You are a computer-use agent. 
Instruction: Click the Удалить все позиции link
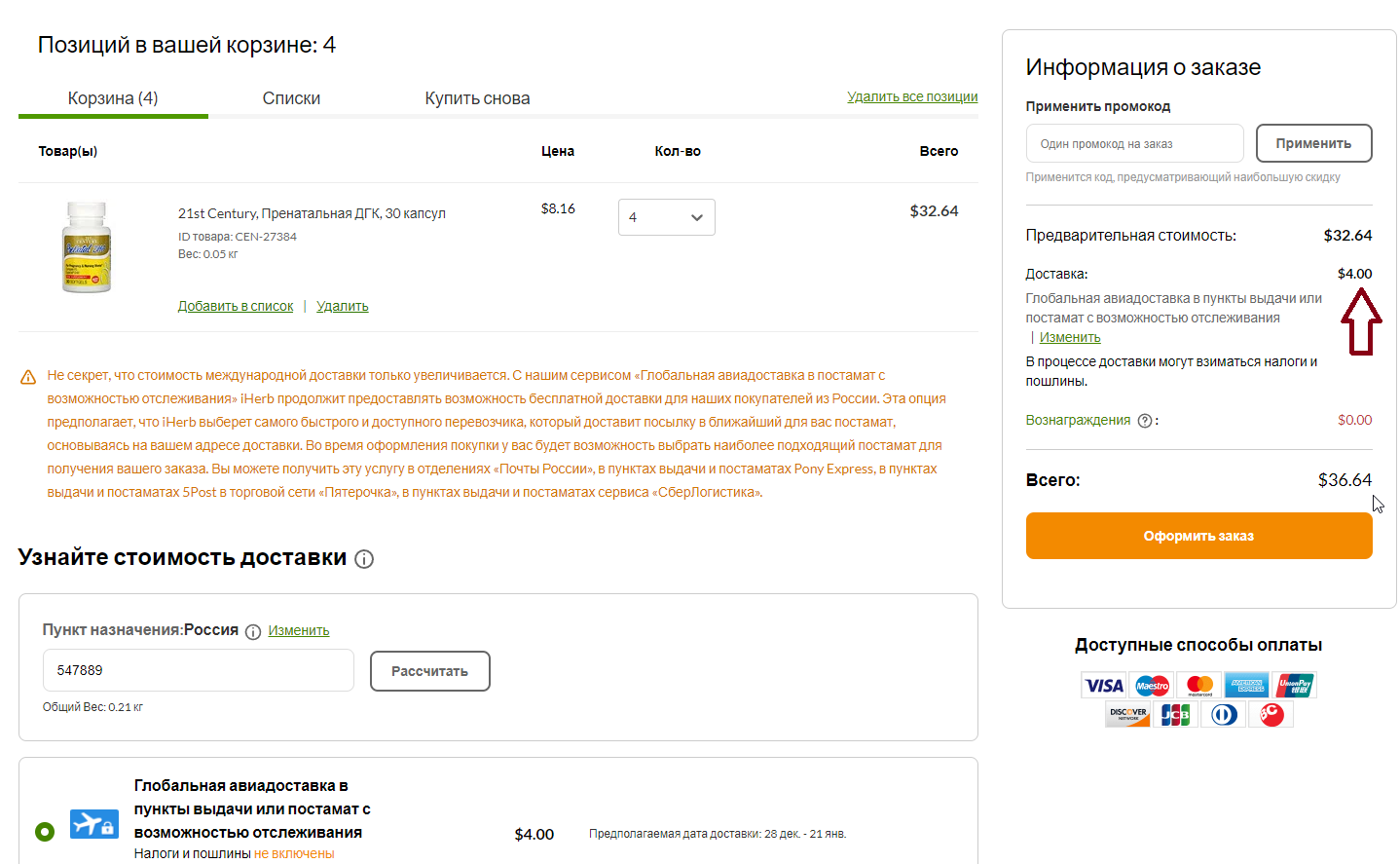coord(912,96)
